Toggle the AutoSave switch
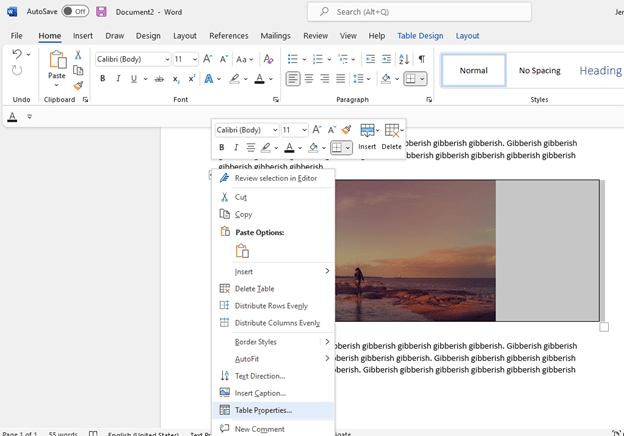The width and height of the screenshot is (624, 436). pyautogui.click(x=75, y=11)
